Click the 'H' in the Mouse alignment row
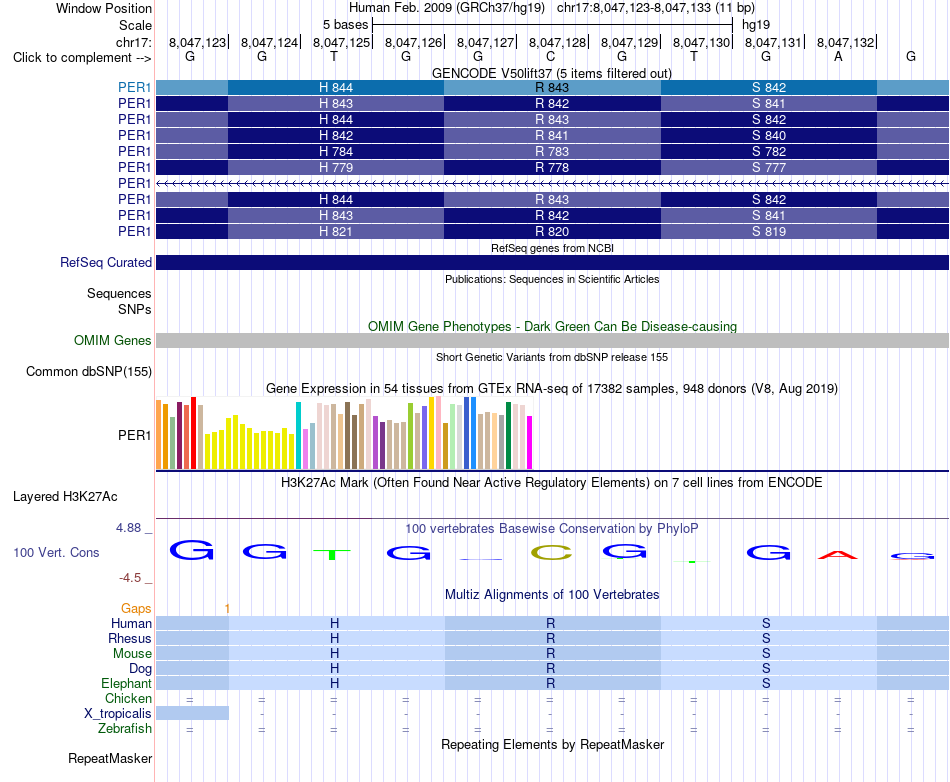This screenshot has width=950, height=782. (334, 654)
